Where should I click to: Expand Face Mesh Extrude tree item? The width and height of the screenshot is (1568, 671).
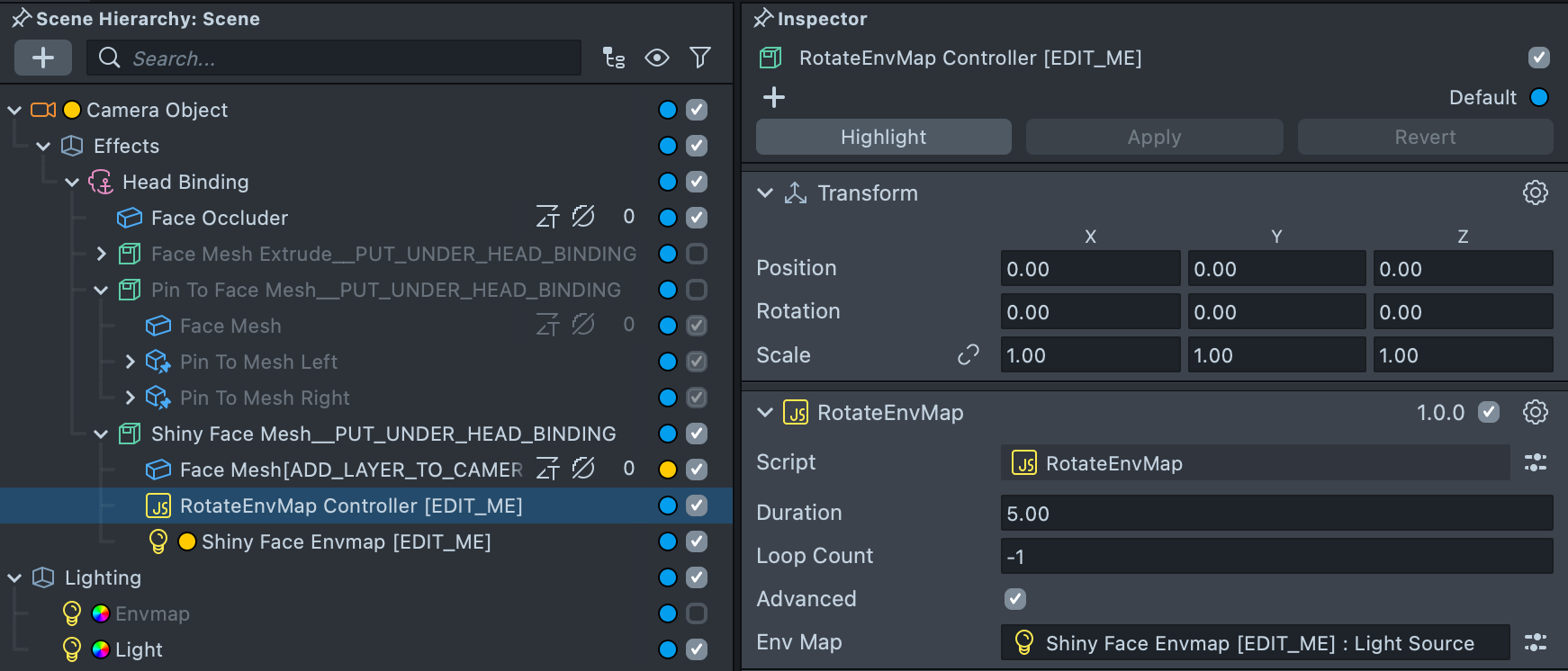(102, 254)
